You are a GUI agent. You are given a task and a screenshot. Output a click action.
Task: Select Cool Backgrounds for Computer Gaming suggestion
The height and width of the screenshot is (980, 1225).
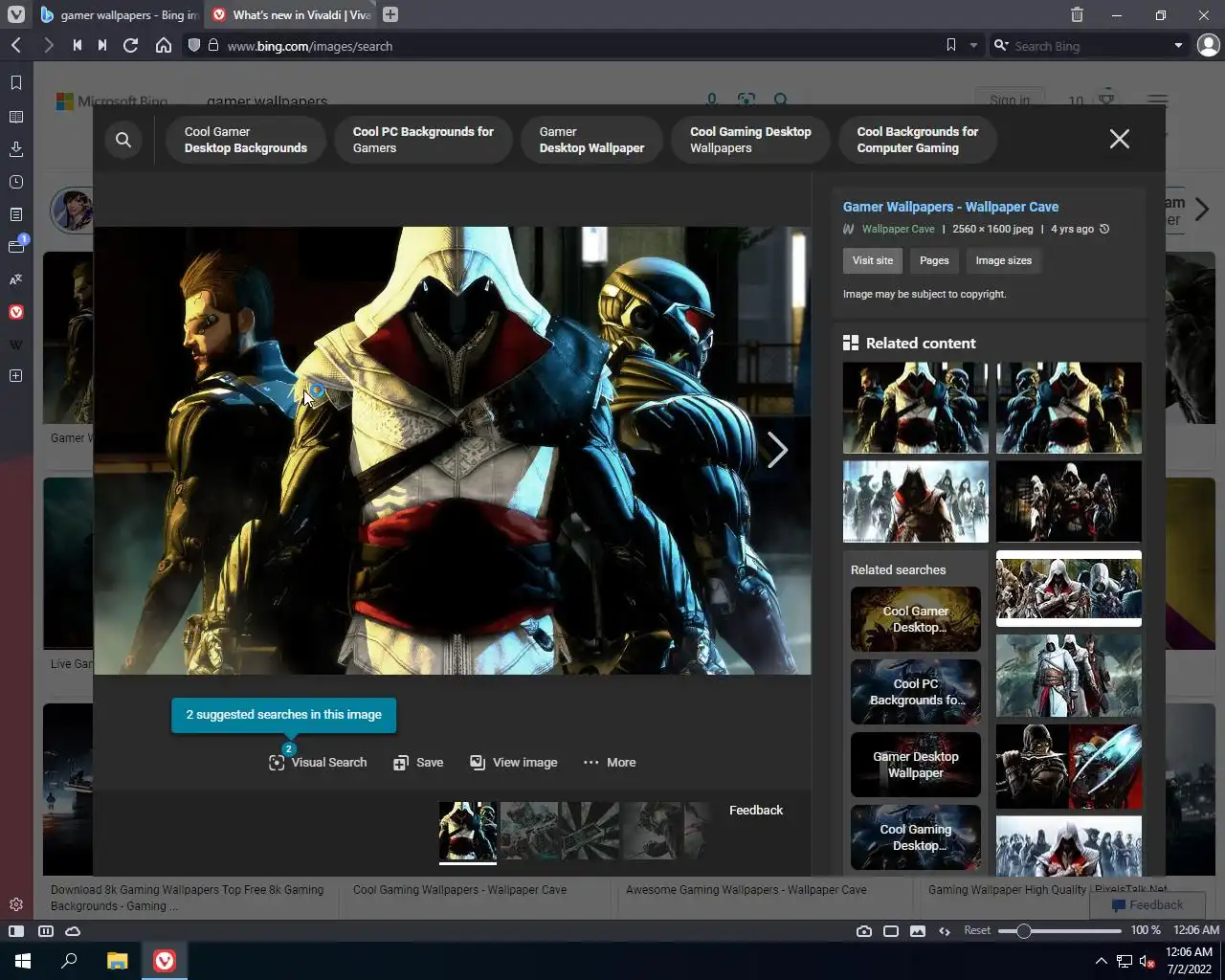(918, 140)
